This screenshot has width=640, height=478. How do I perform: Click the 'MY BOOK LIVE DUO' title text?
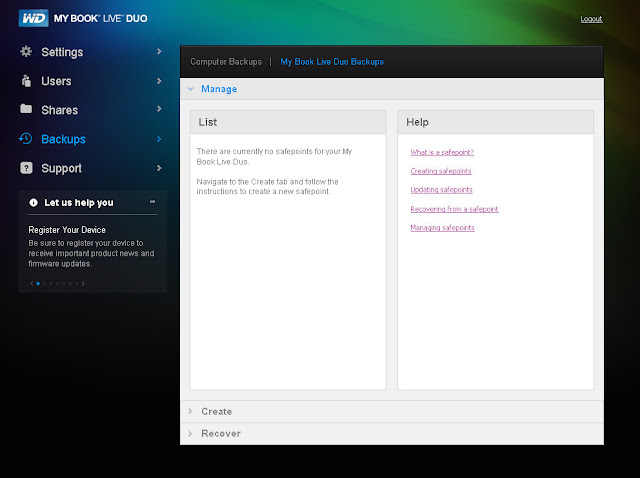(x=100, y=18)
